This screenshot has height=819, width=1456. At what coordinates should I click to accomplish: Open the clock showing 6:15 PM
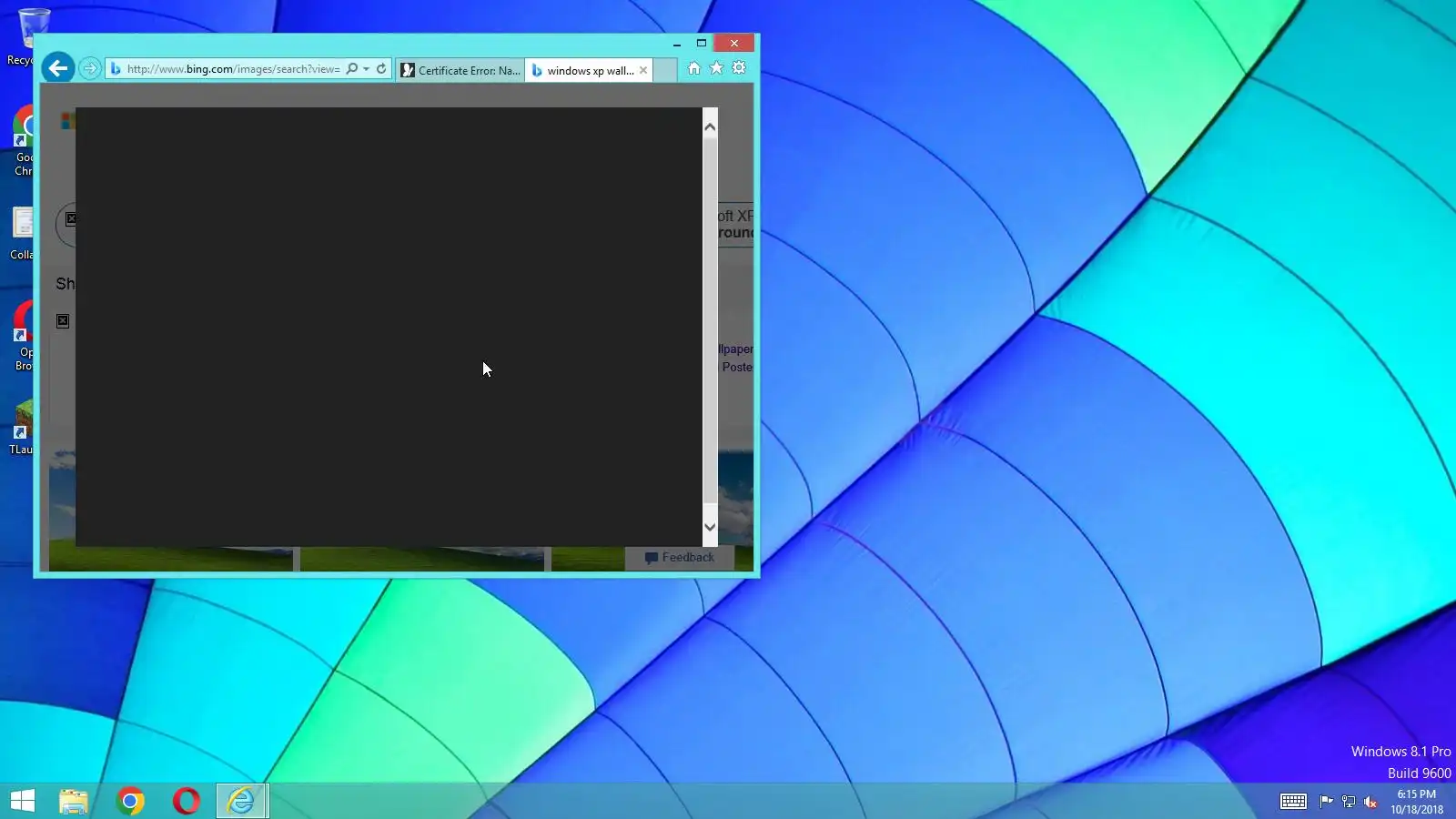pyautogui.click(x=1417, y=802)
